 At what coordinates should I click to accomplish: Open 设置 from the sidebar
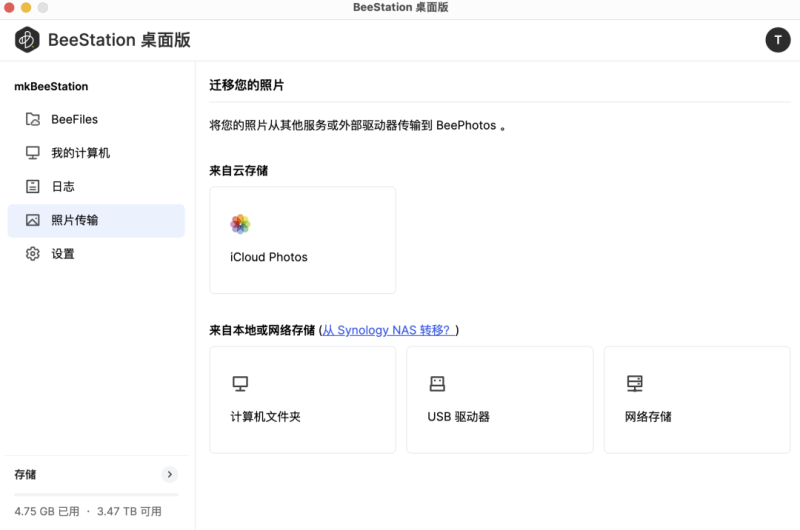click(x=96, y=254)
